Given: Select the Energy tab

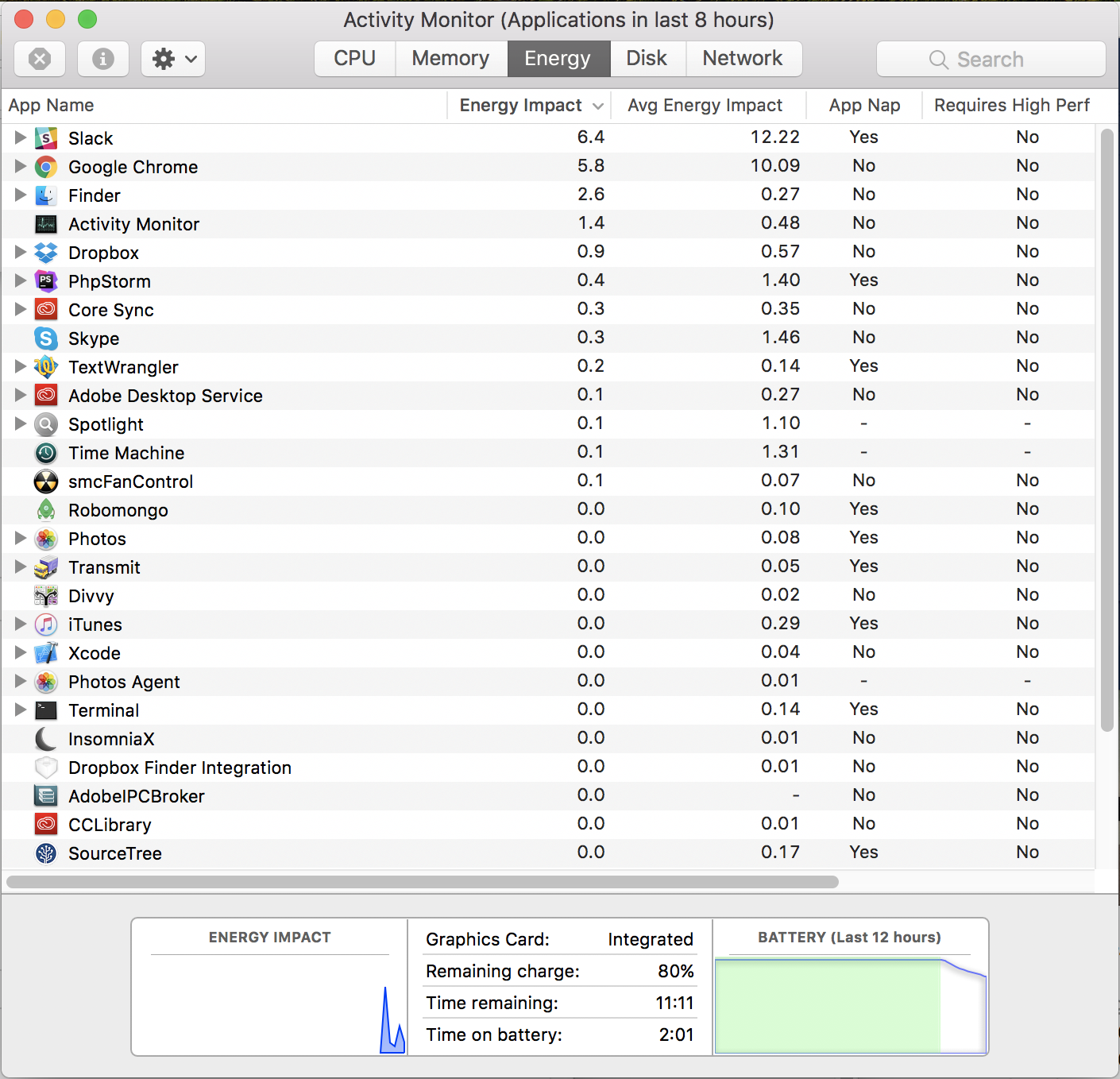Looking at the screenshot, I should (x=558, y=59).
